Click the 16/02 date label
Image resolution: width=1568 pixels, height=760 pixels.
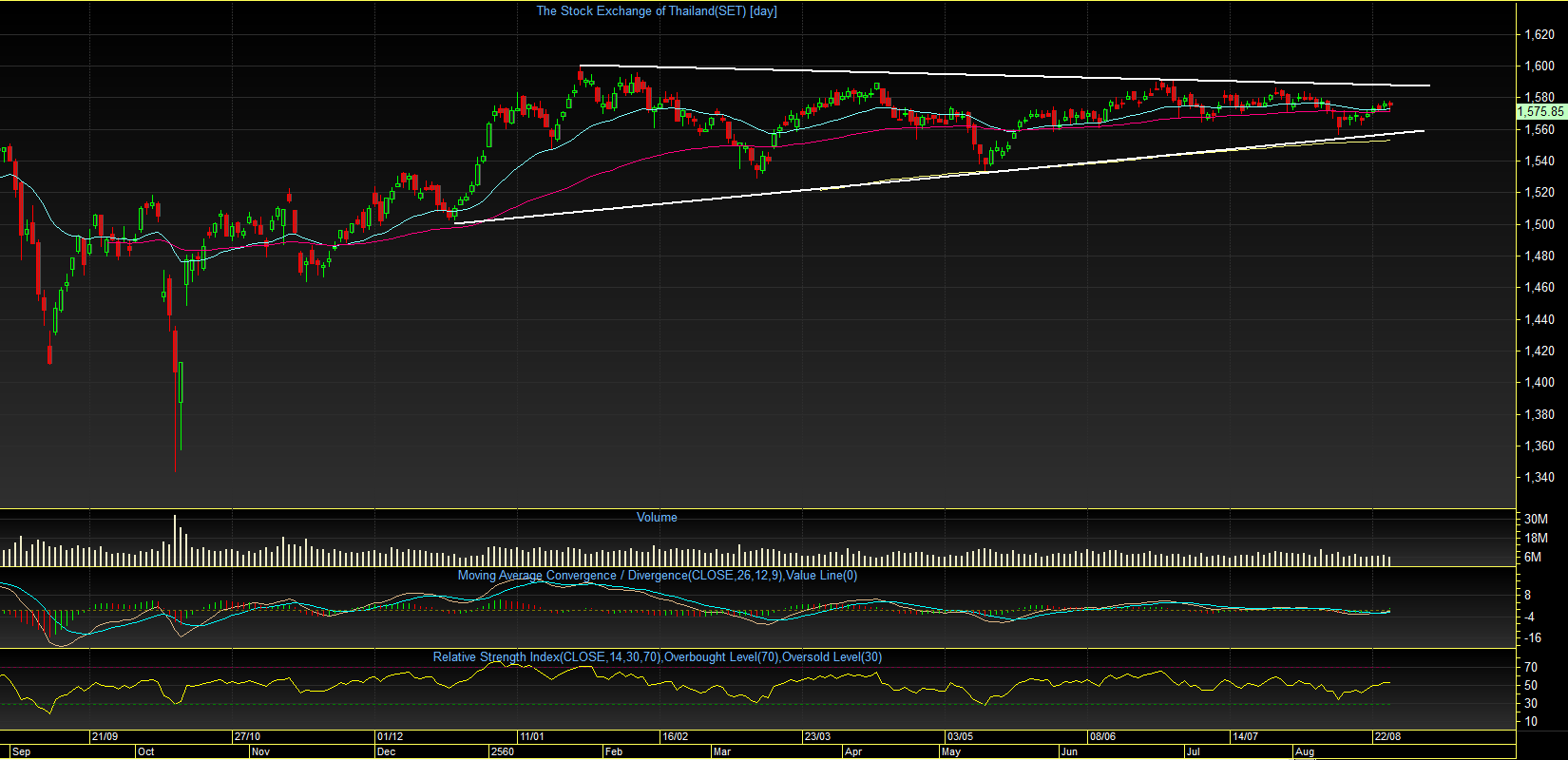point(675,737)
